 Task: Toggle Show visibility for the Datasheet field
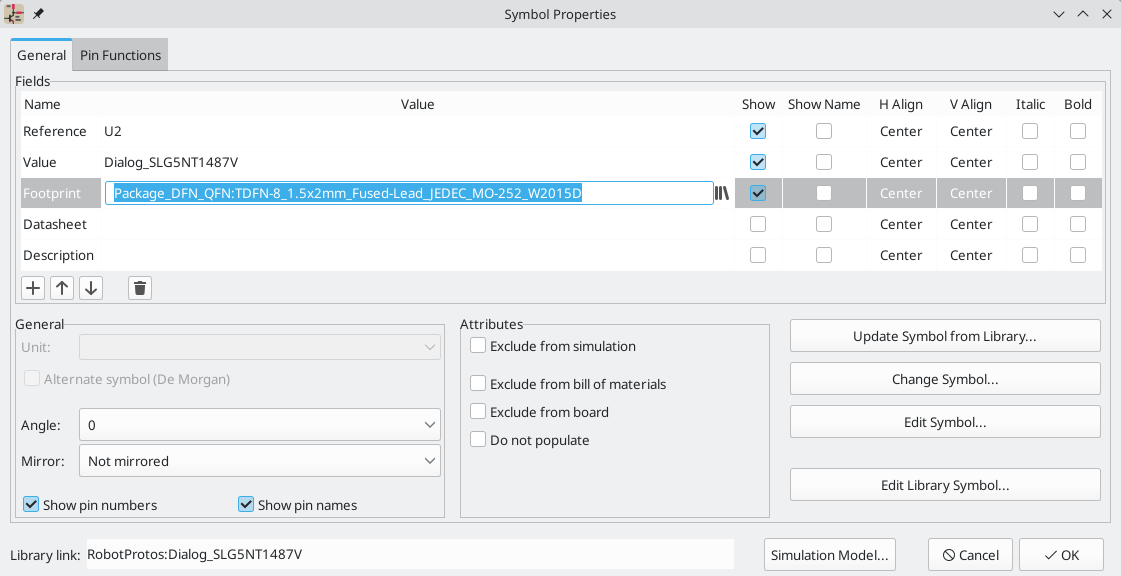pyautogui.click(x=757, y=223)
